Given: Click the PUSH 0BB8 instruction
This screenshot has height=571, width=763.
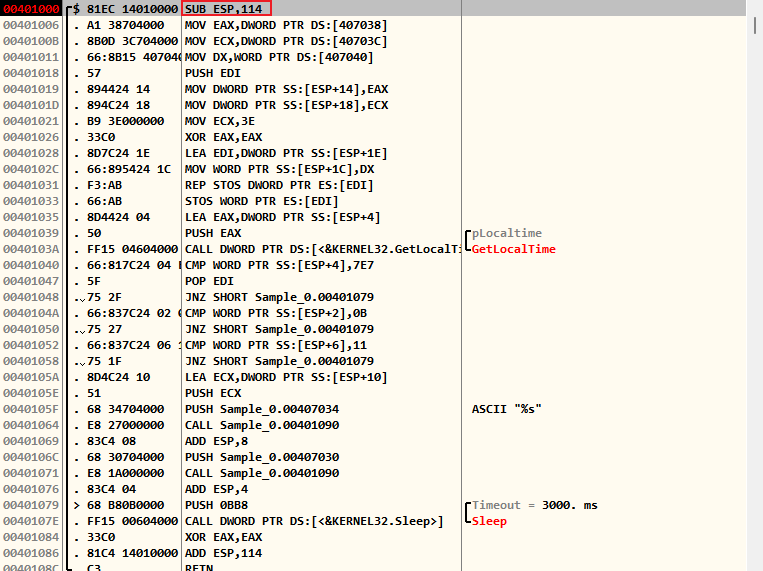Looking at the screenshot, I should click(216, 505).
